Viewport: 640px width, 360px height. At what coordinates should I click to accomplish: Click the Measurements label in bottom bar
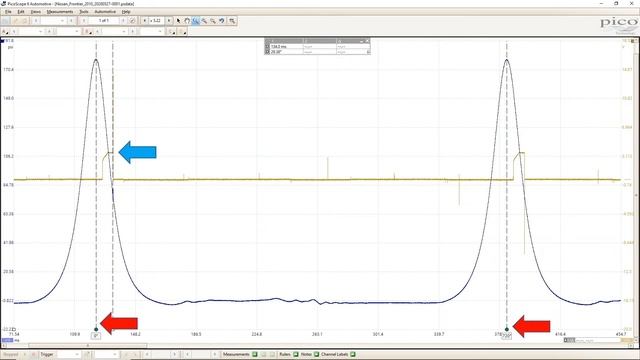coord(236,354)
